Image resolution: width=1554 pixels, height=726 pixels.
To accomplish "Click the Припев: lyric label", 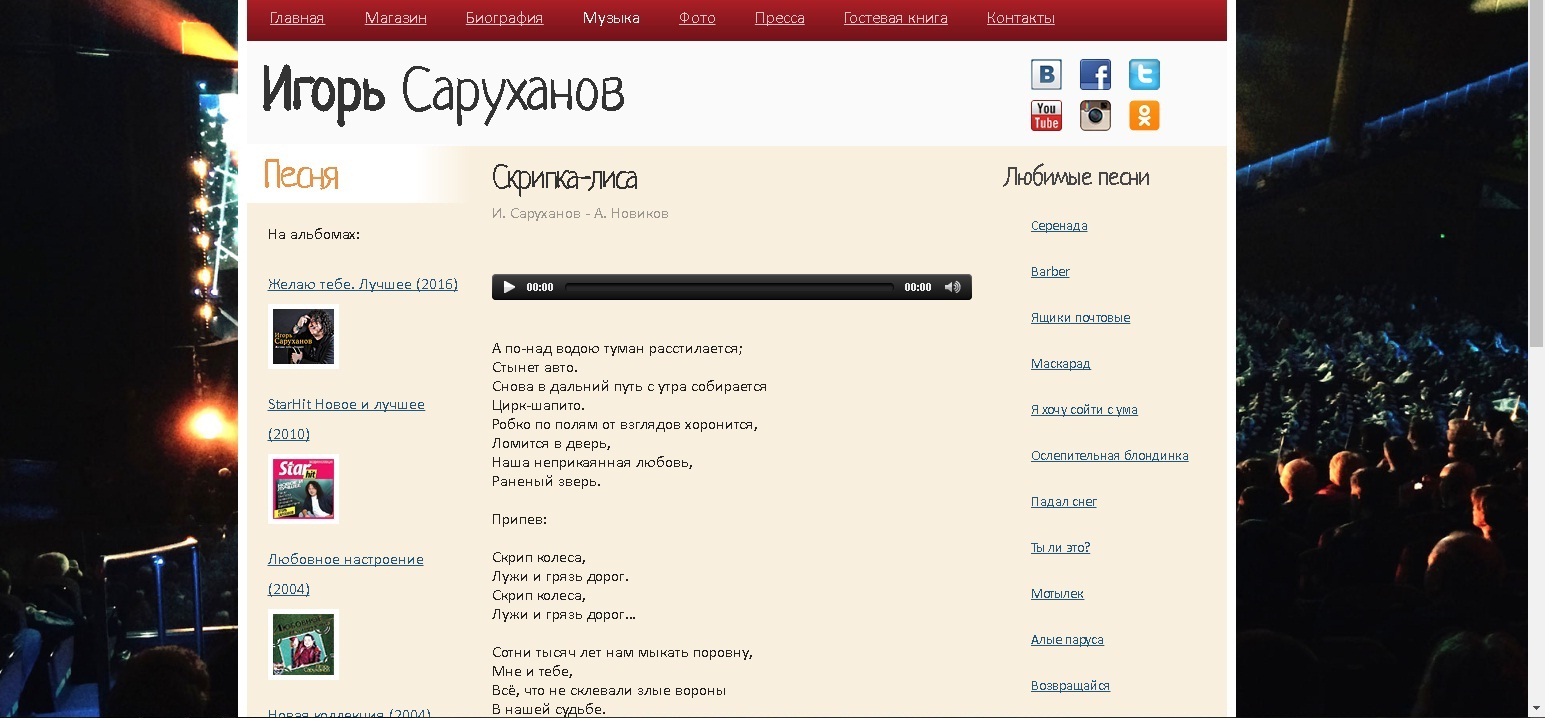I will click(519, 520).
